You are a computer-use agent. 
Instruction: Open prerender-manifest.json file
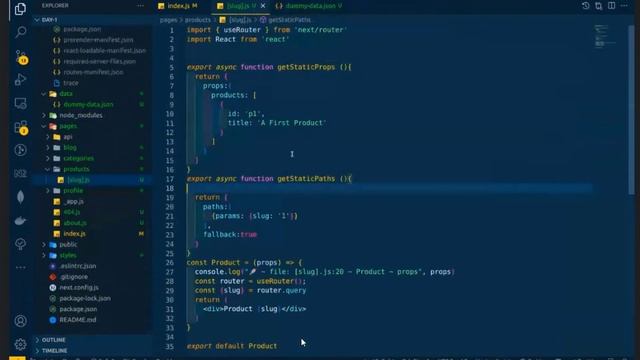98,40
